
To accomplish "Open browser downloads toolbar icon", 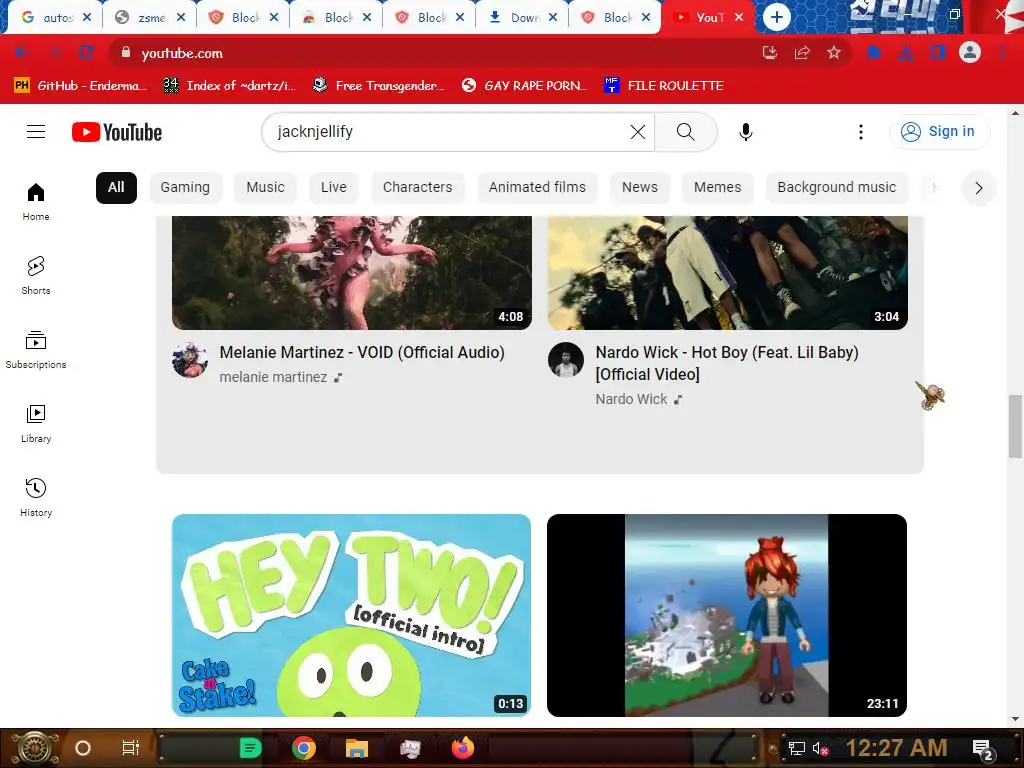I will [906, 53].
